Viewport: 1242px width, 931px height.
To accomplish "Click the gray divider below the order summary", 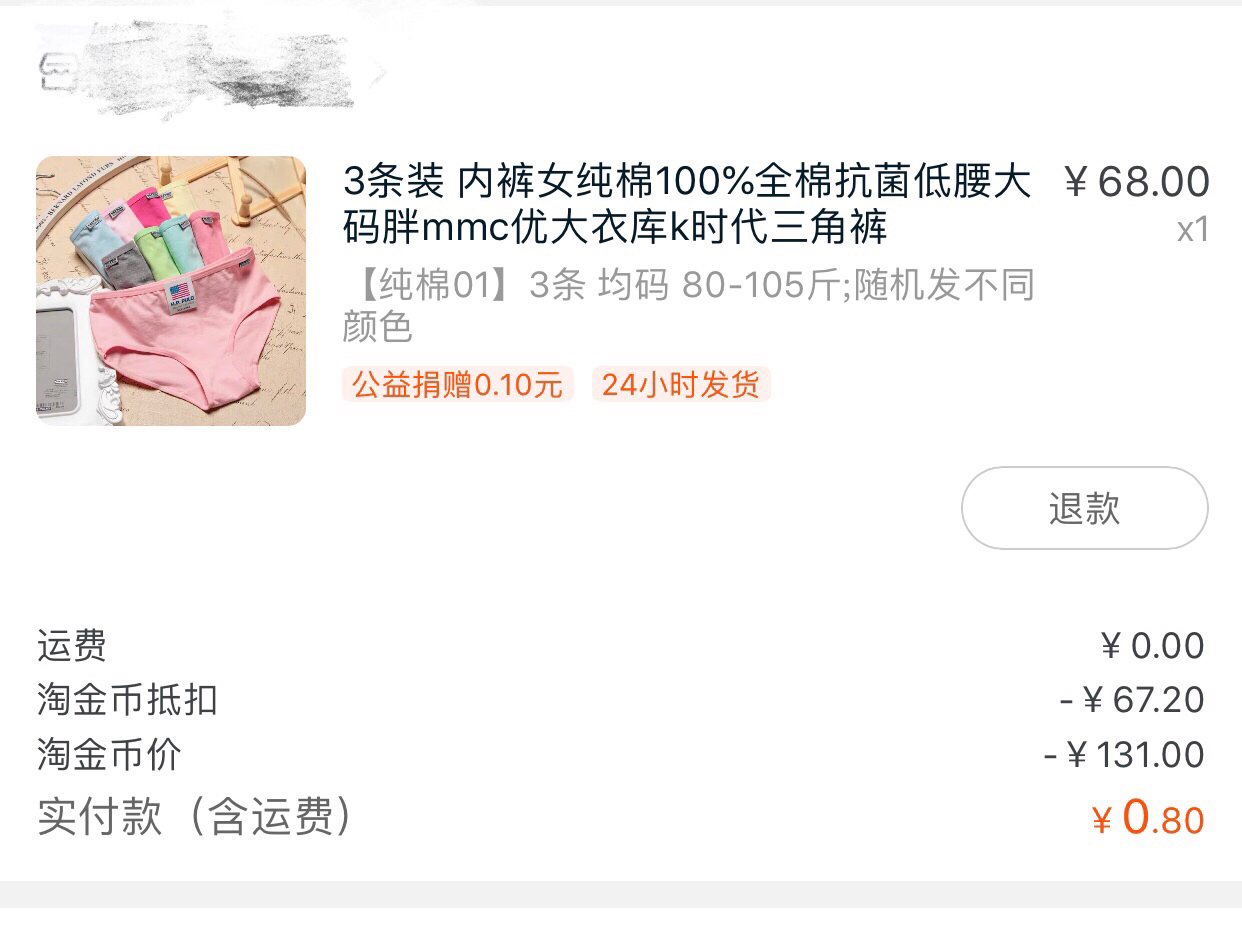I will pyautogui.click(x=621, y=894).
